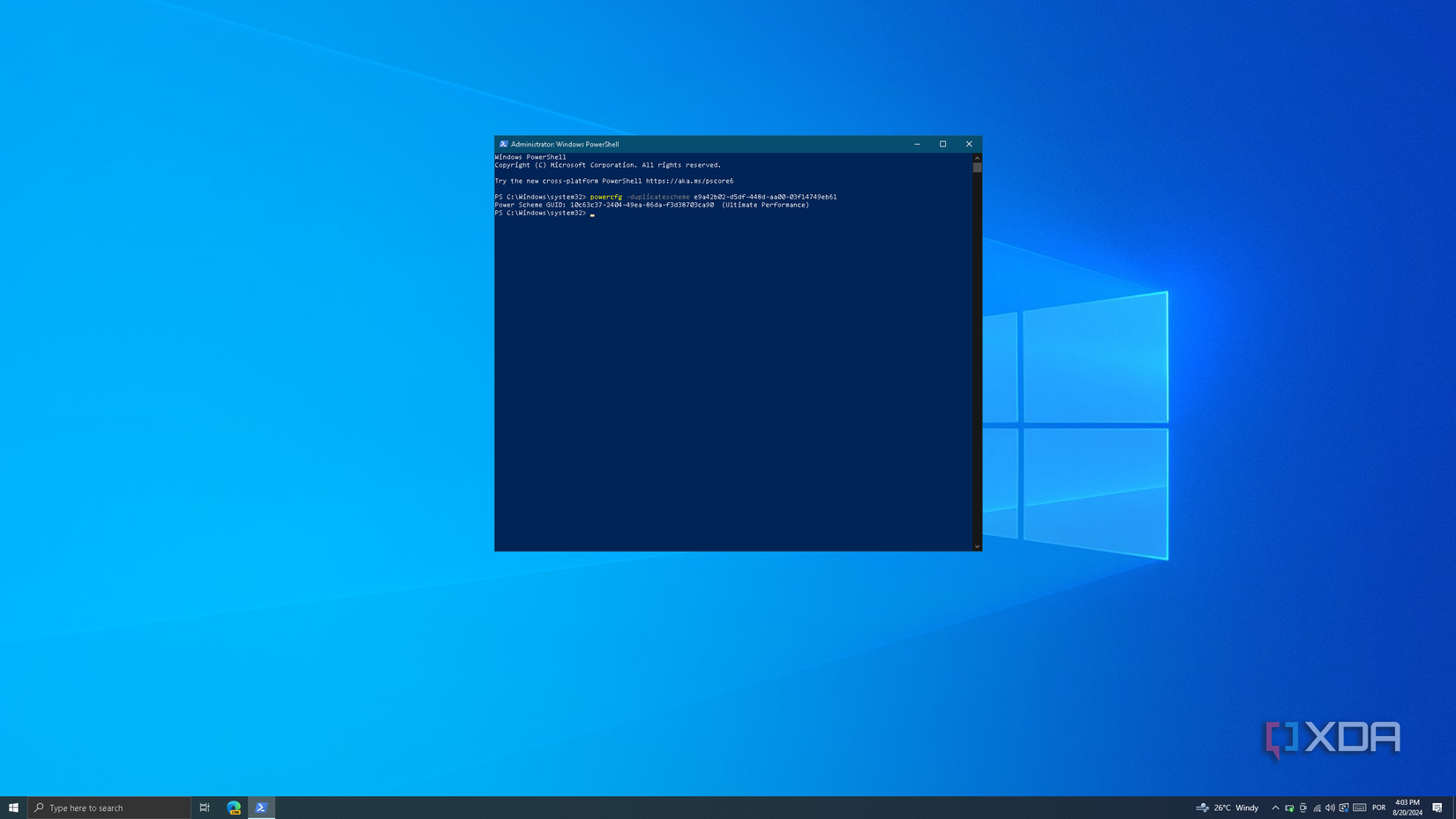Open the volume control speaker icon
The height and width of the screenshot is (819, 1456).
click(1330, 808)
